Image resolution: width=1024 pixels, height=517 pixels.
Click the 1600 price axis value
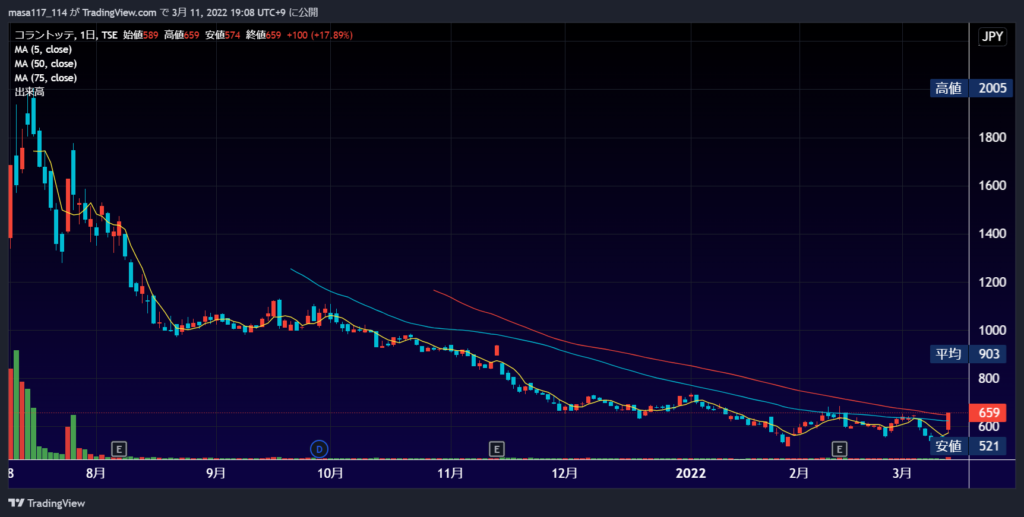pos(992,185)
